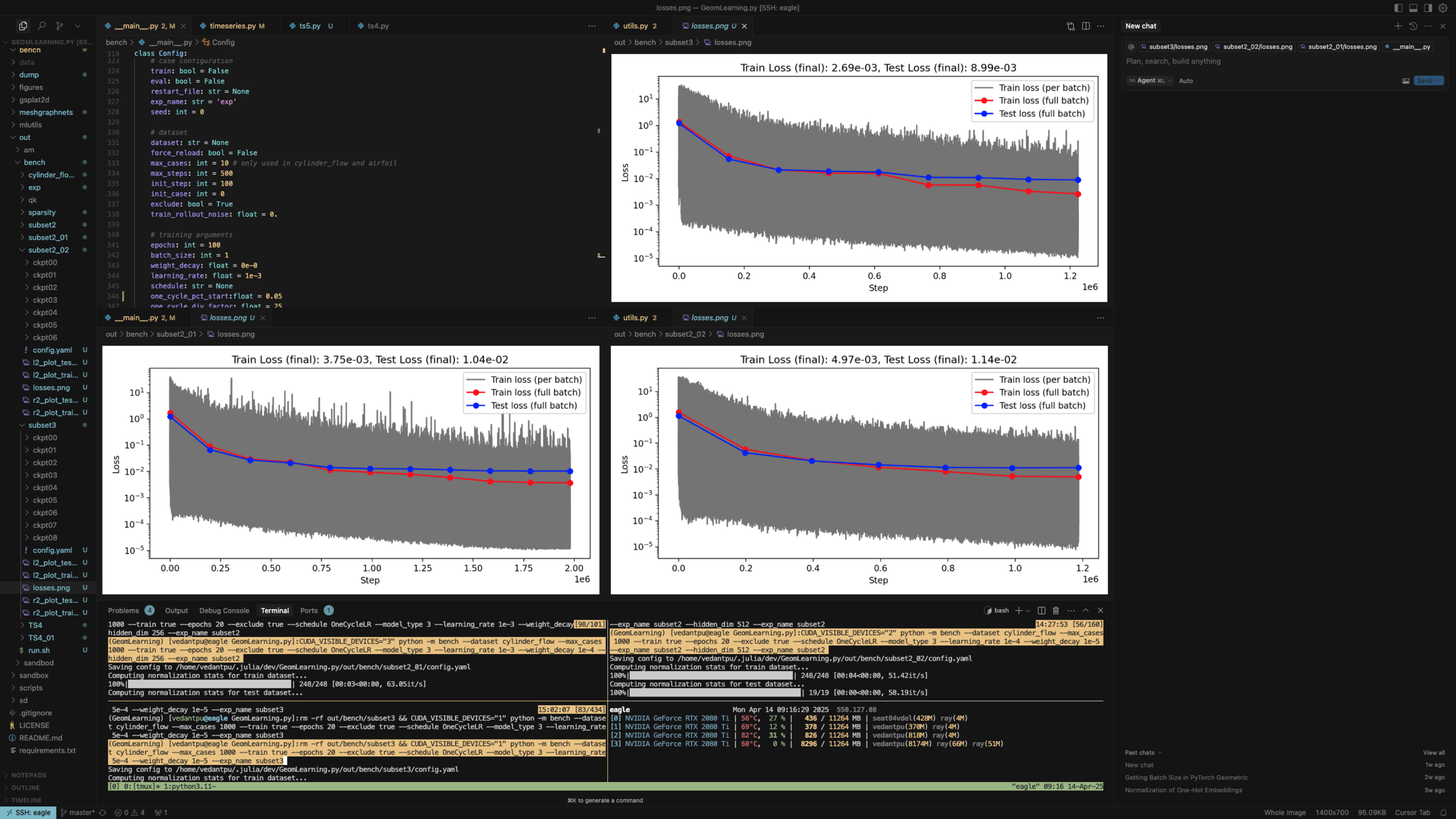Start a new chat with plus icon
Viewport: 1456px width, 819px height.
point(1398,26)
